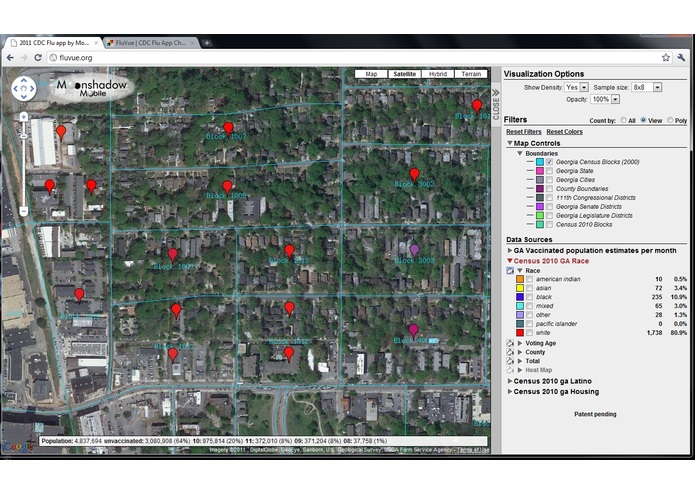Switch map to Terrain view
This screenshot has width=695, height=494.
pyautogui.click(x=471, y=74)
